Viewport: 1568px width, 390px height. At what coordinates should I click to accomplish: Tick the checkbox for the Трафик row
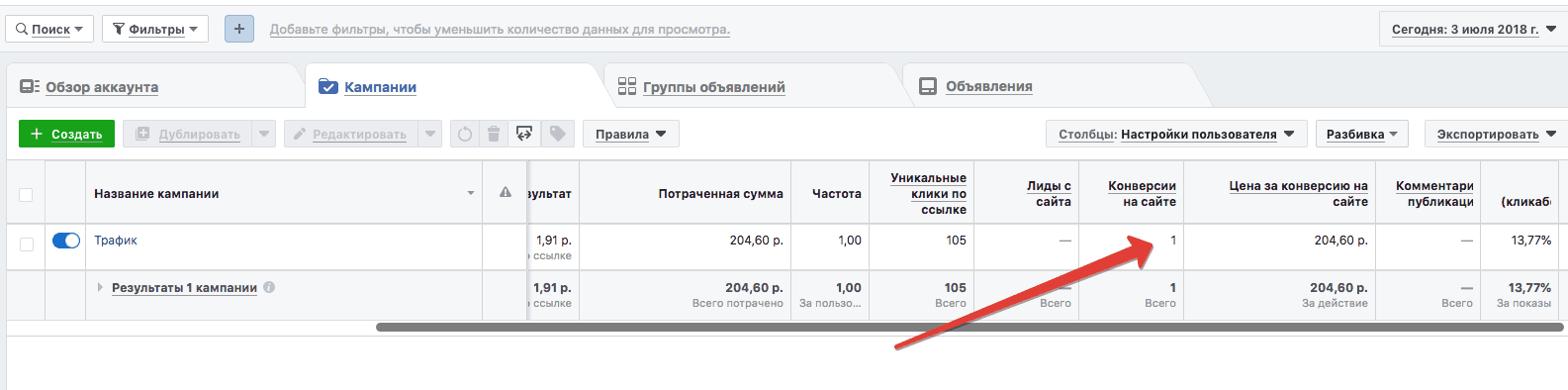(26, 244)
